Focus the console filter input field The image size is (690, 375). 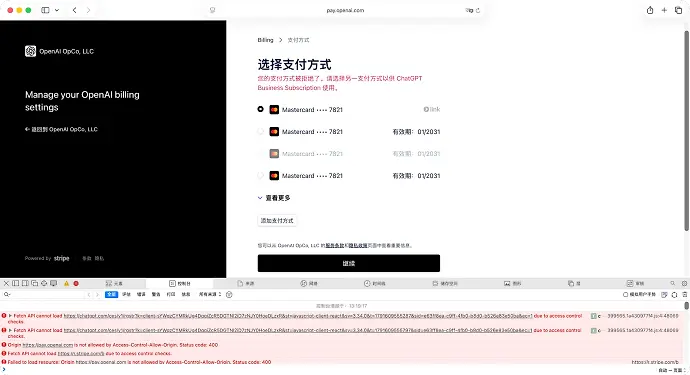48,294
